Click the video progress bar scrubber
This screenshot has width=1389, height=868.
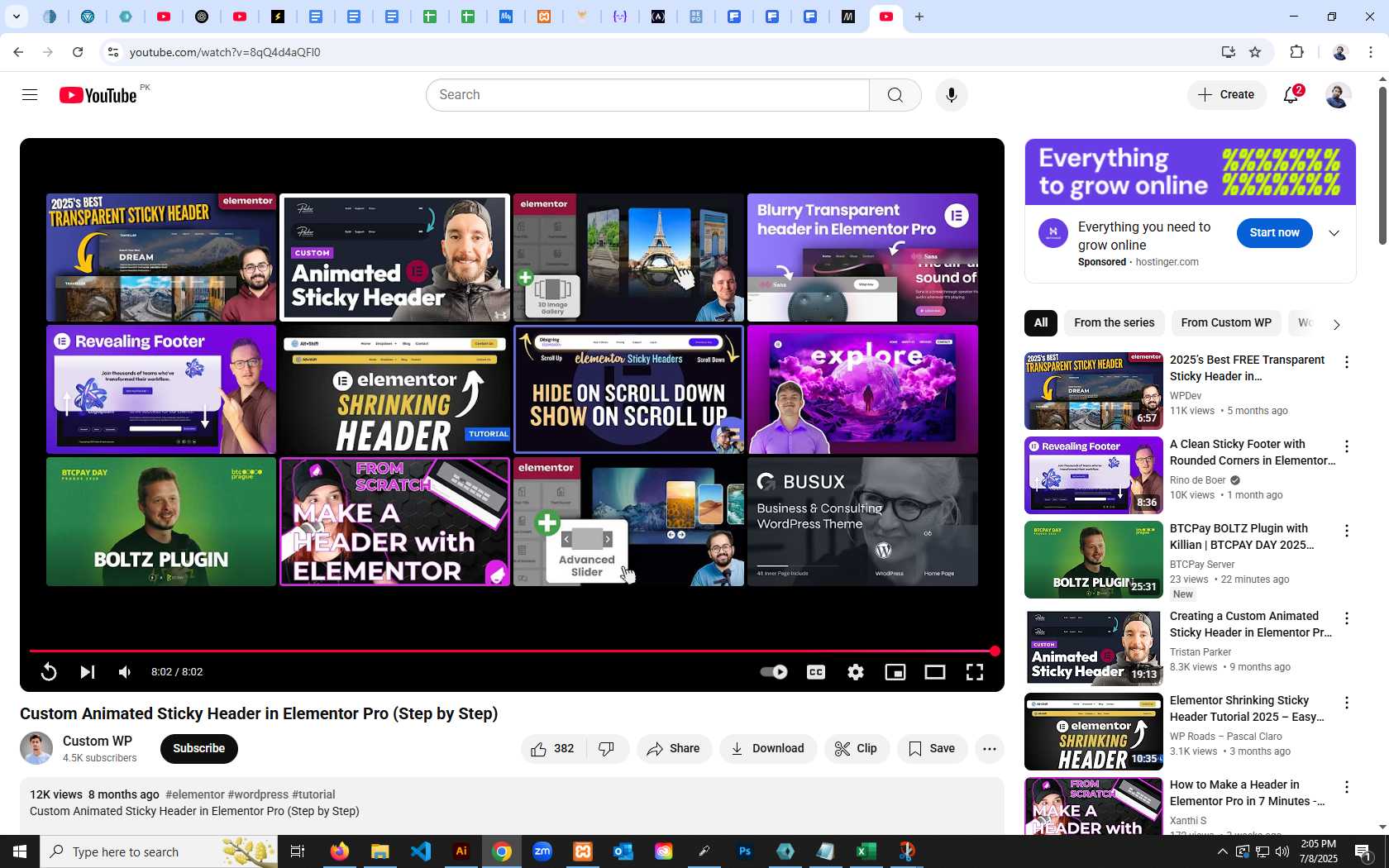[995, 651]
